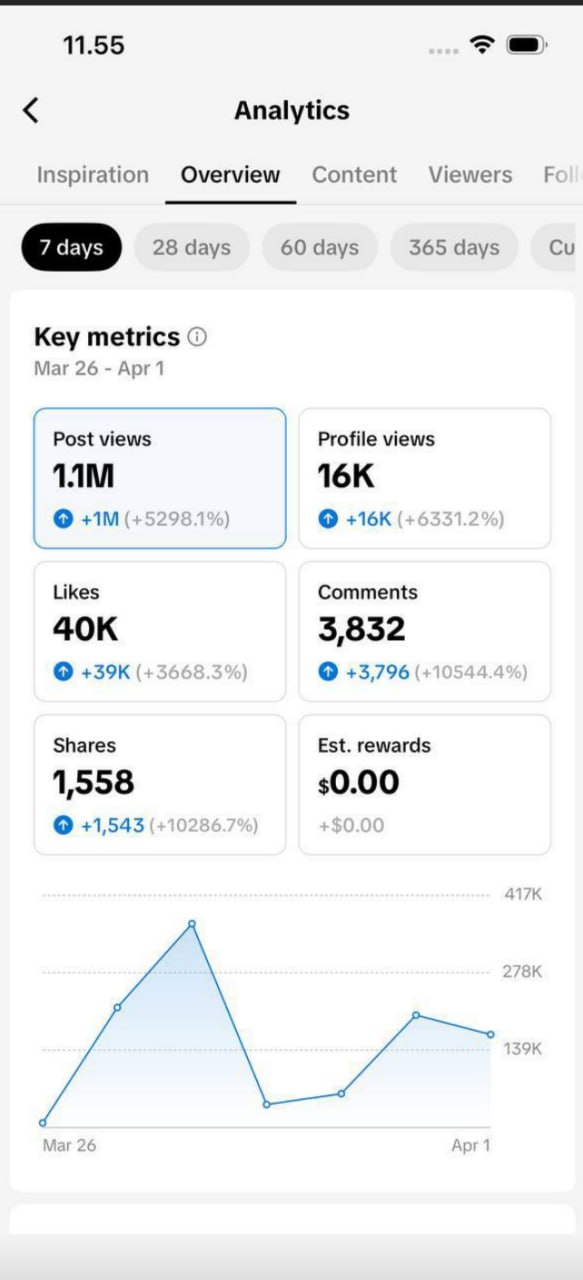
Task: Tap the back arrow icon
Action: coord(31,110)
